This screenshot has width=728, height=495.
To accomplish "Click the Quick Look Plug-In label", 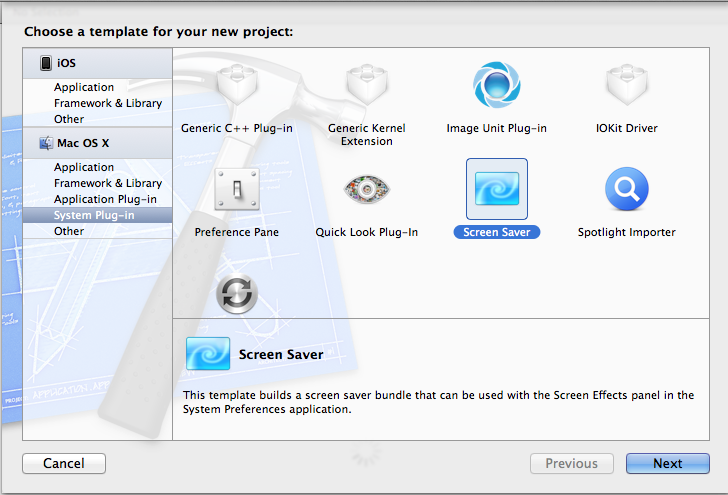I will (367, 232).
